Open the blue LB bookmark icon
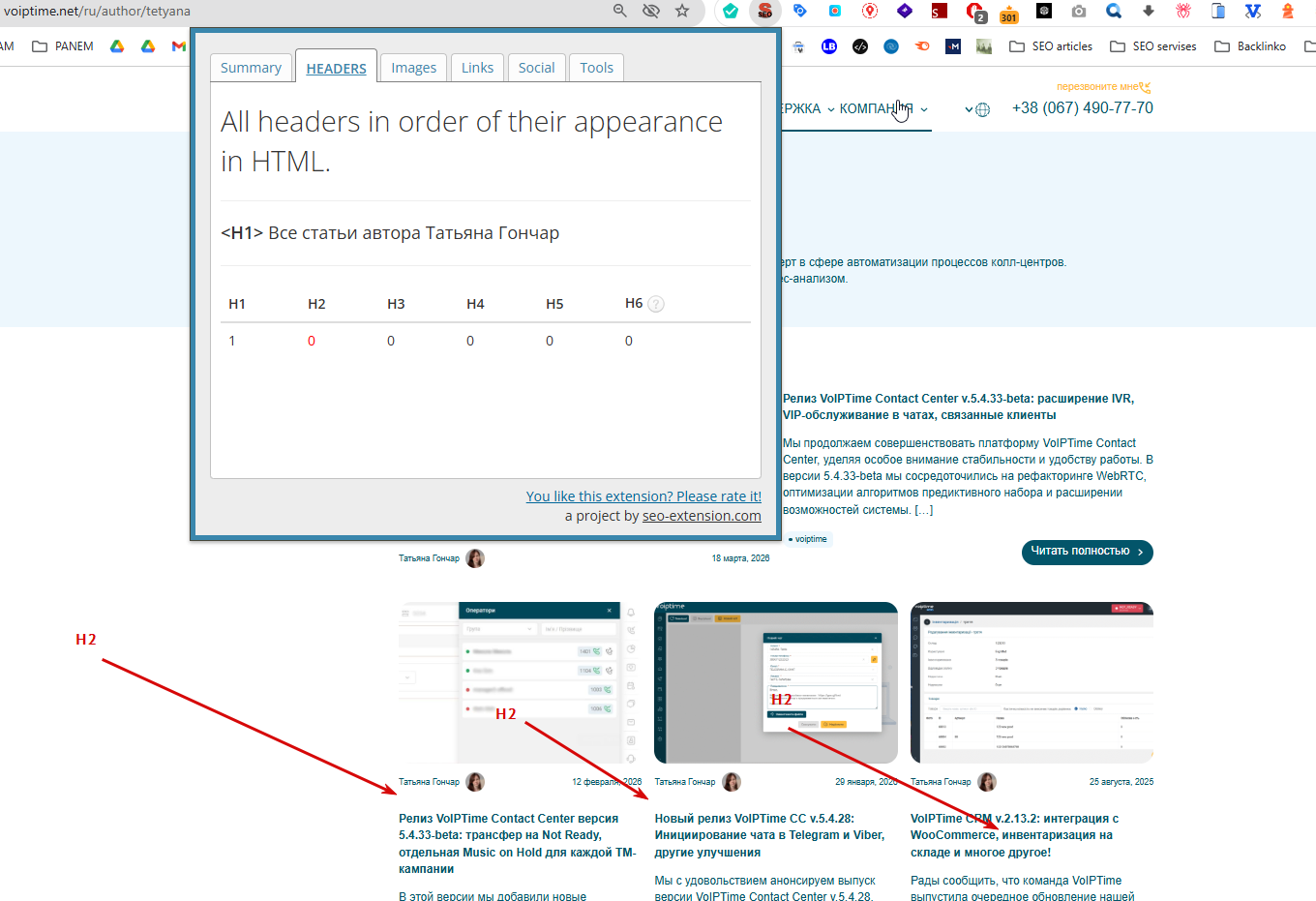Image resolution: width=1316 pixels, height=901 pixels. point(829,45)
